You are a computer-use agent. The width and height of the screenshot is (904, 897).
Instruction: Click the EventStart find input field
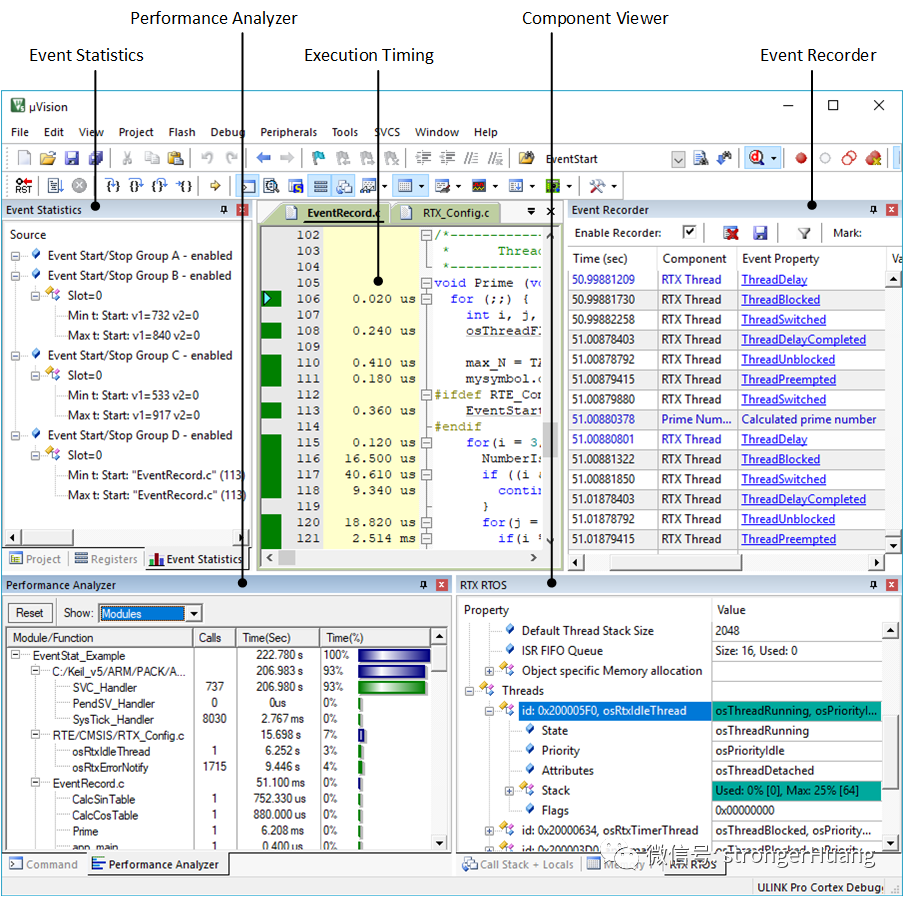click(607, 159)
